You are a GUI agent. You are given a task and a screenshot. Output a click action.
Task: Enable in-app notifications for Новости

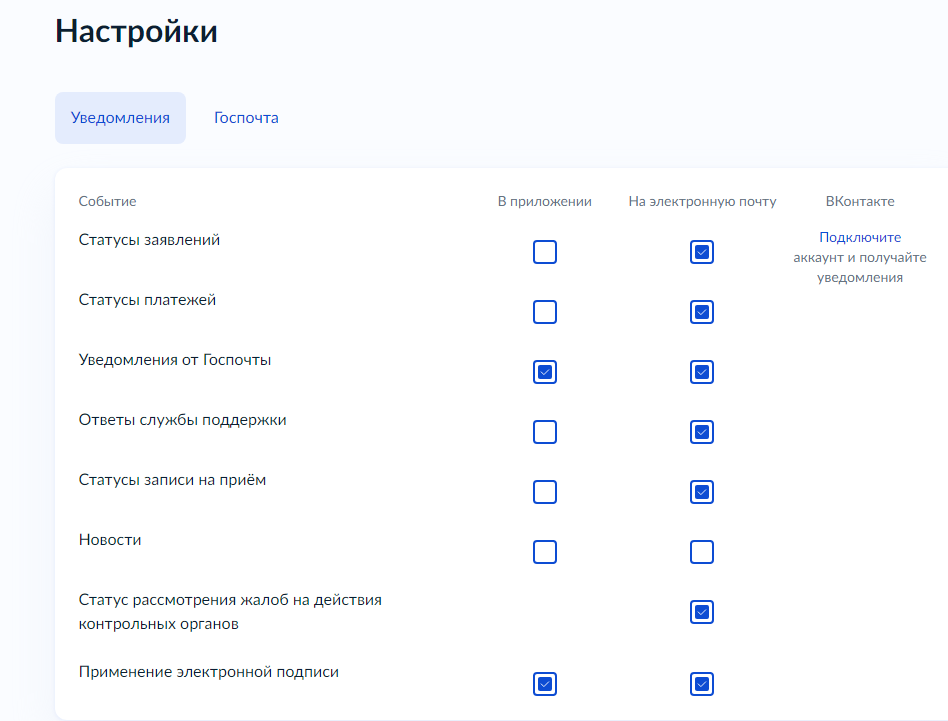(545, 552)
